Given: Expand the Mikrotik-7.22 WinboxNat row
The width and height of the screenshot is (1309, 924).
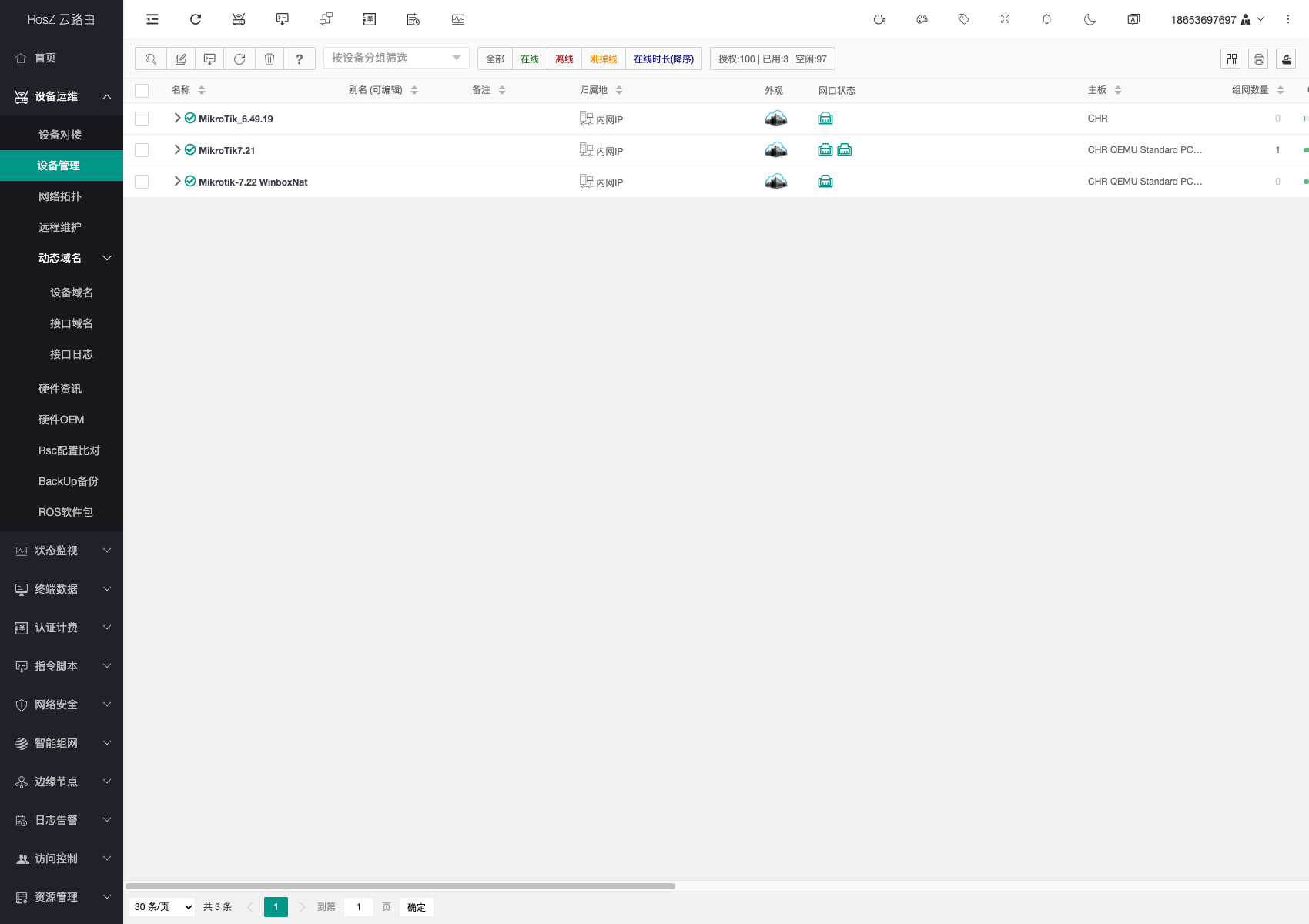Looking at the screenshot, I should pos(177,181).
